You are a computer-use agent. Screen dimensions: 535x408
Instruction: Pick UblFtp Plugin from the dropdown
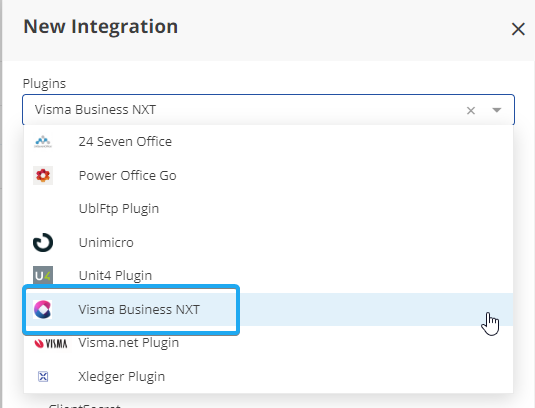(268, 208)
